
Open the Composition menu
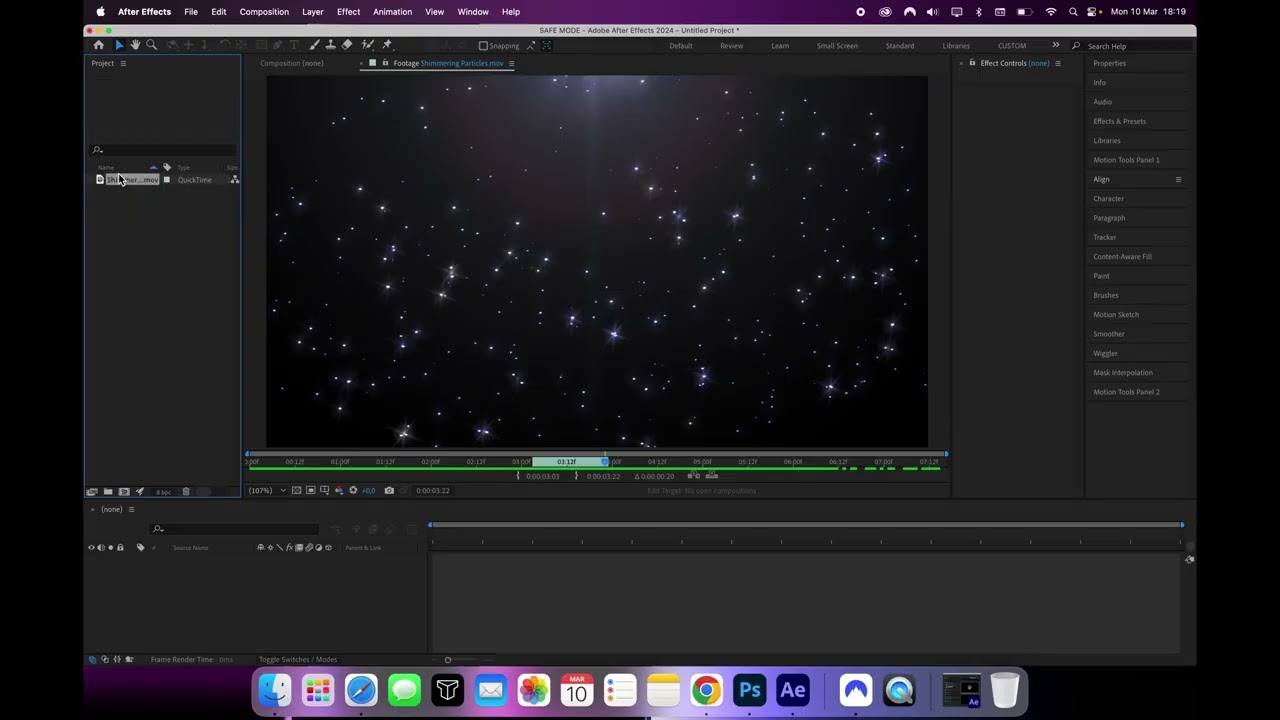coord(264,12)
